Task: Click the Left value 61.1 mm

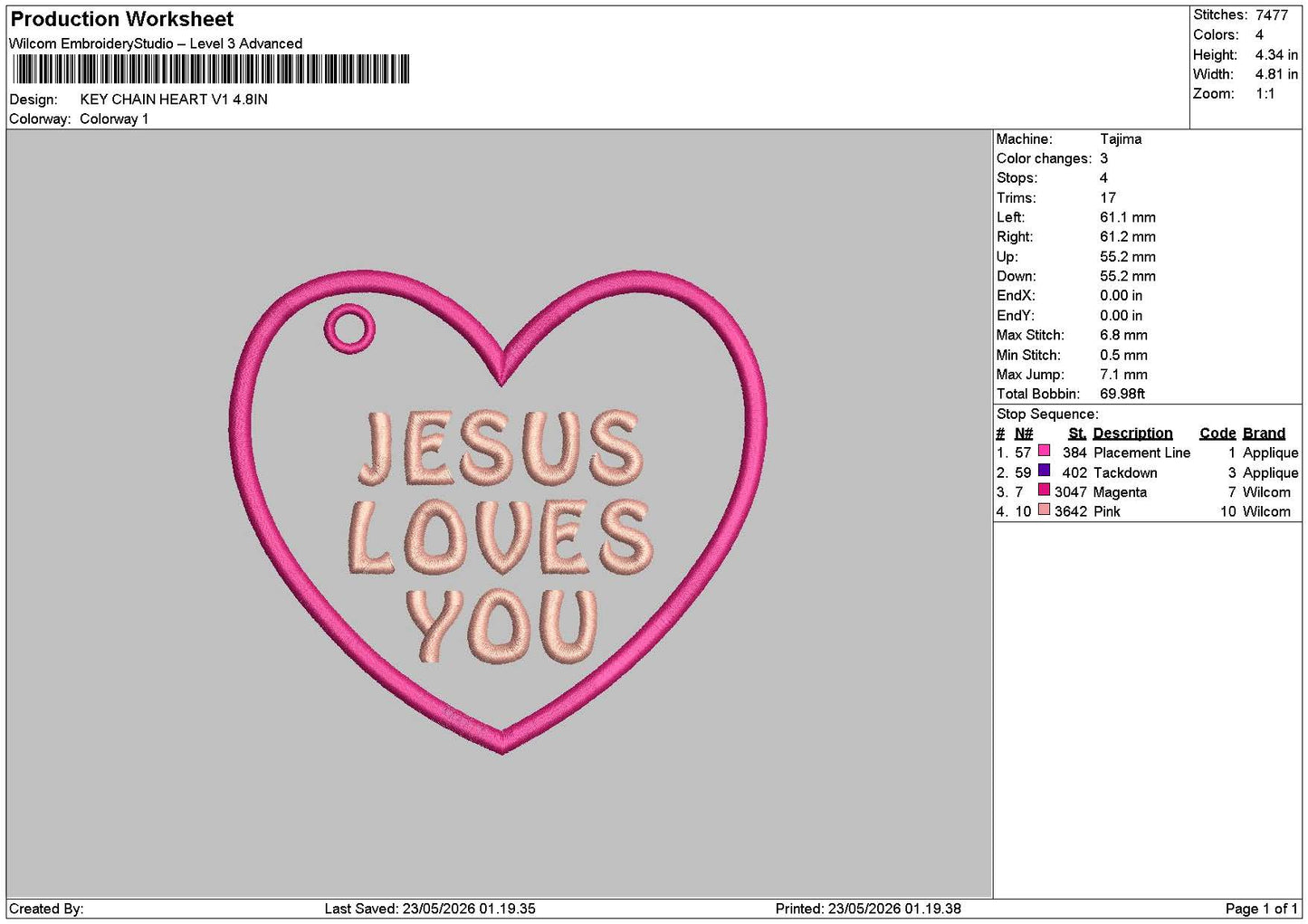Action: [1128, 217]
